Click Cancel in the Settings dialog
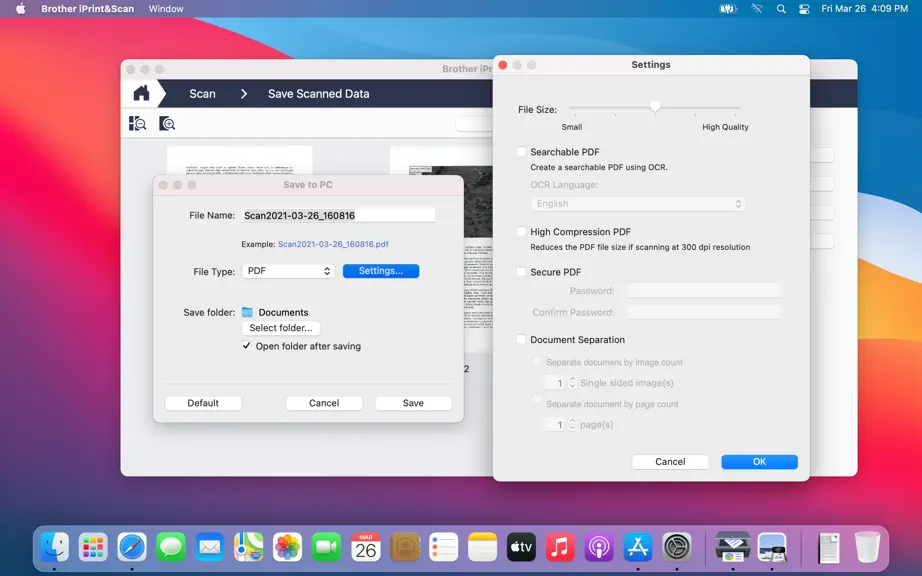Image resolution: width=922 pixels, height=576 pixels. [x=670, y=462]
